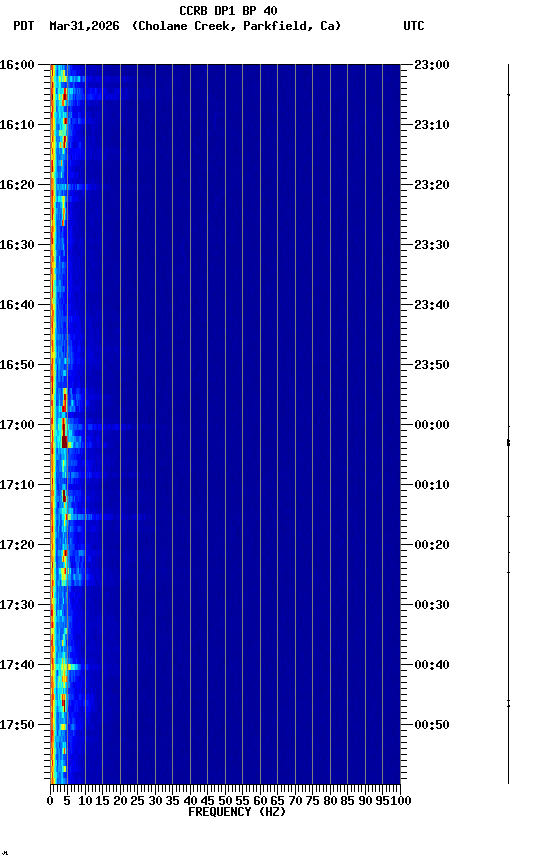Click the '65' frequency axis tick label
This screenshot has width=552, height=864.
coord(278,802)
